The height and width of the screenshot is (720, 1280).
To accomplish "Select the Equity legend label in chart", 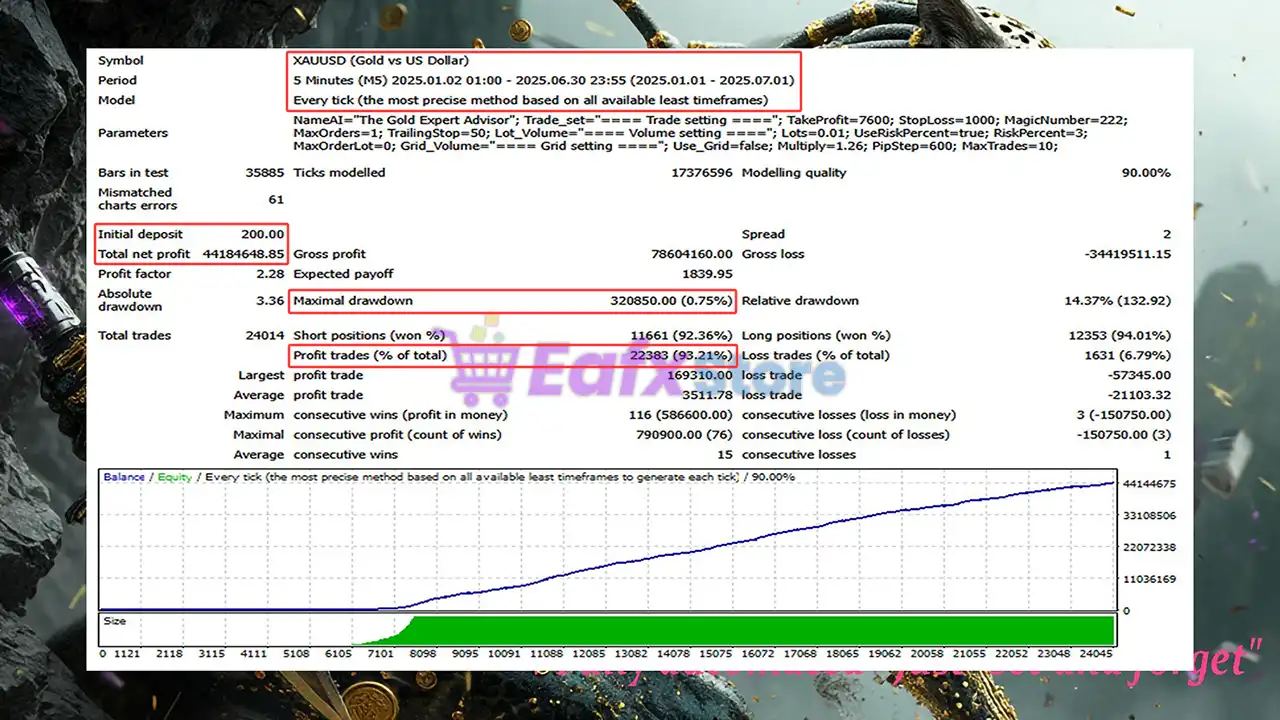I will 174,477.
